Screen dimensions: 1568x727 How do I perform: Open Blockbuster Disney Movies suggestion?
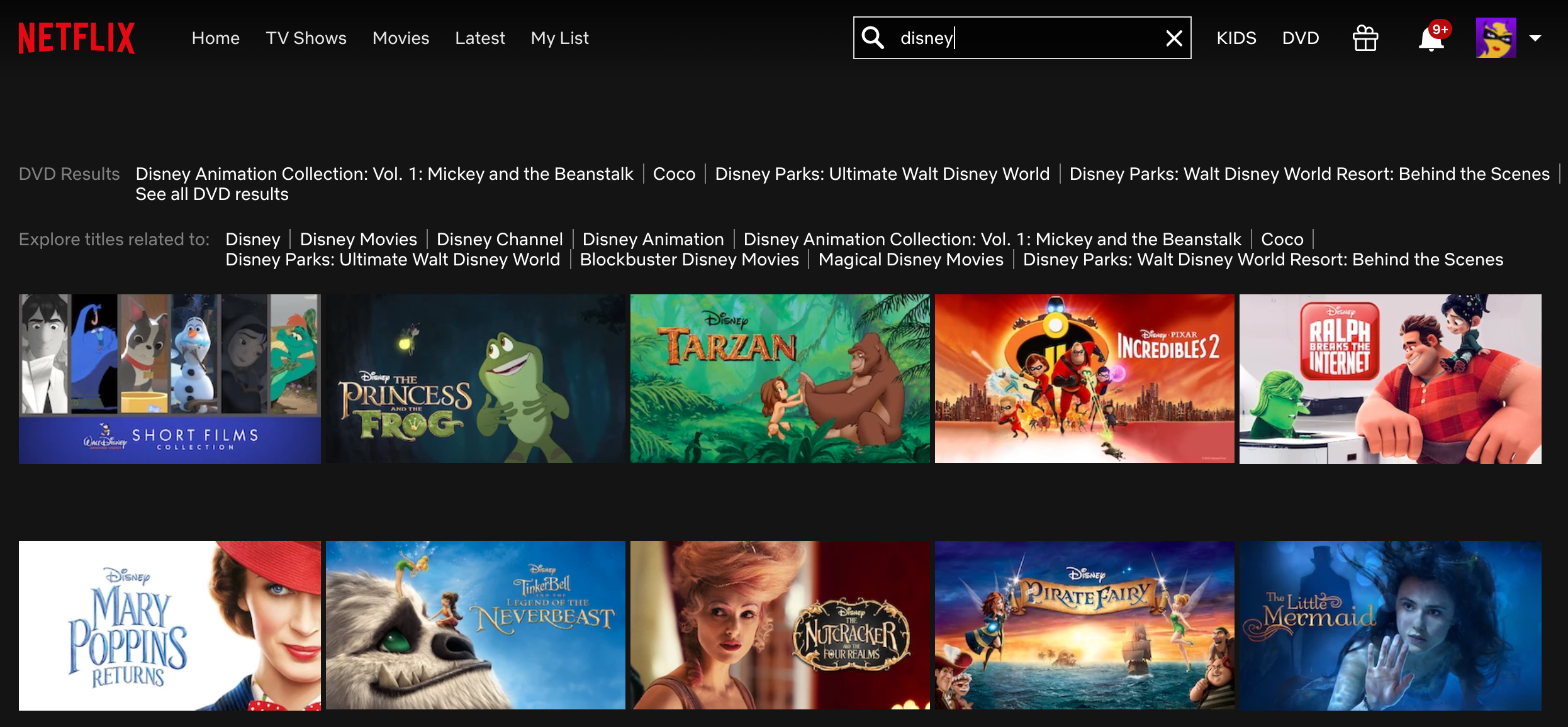click(689, 260)
